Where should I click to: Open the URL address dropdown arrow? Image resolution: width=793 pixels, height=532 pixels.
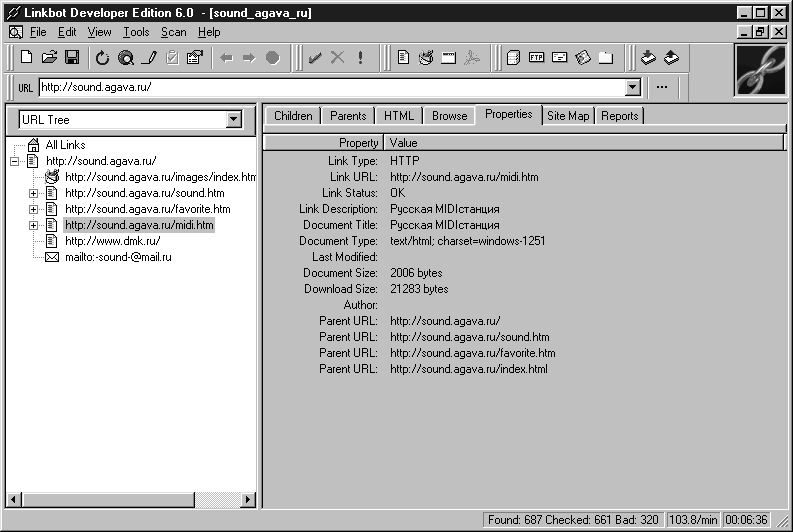pyautogui.click(x=632, y=87)
